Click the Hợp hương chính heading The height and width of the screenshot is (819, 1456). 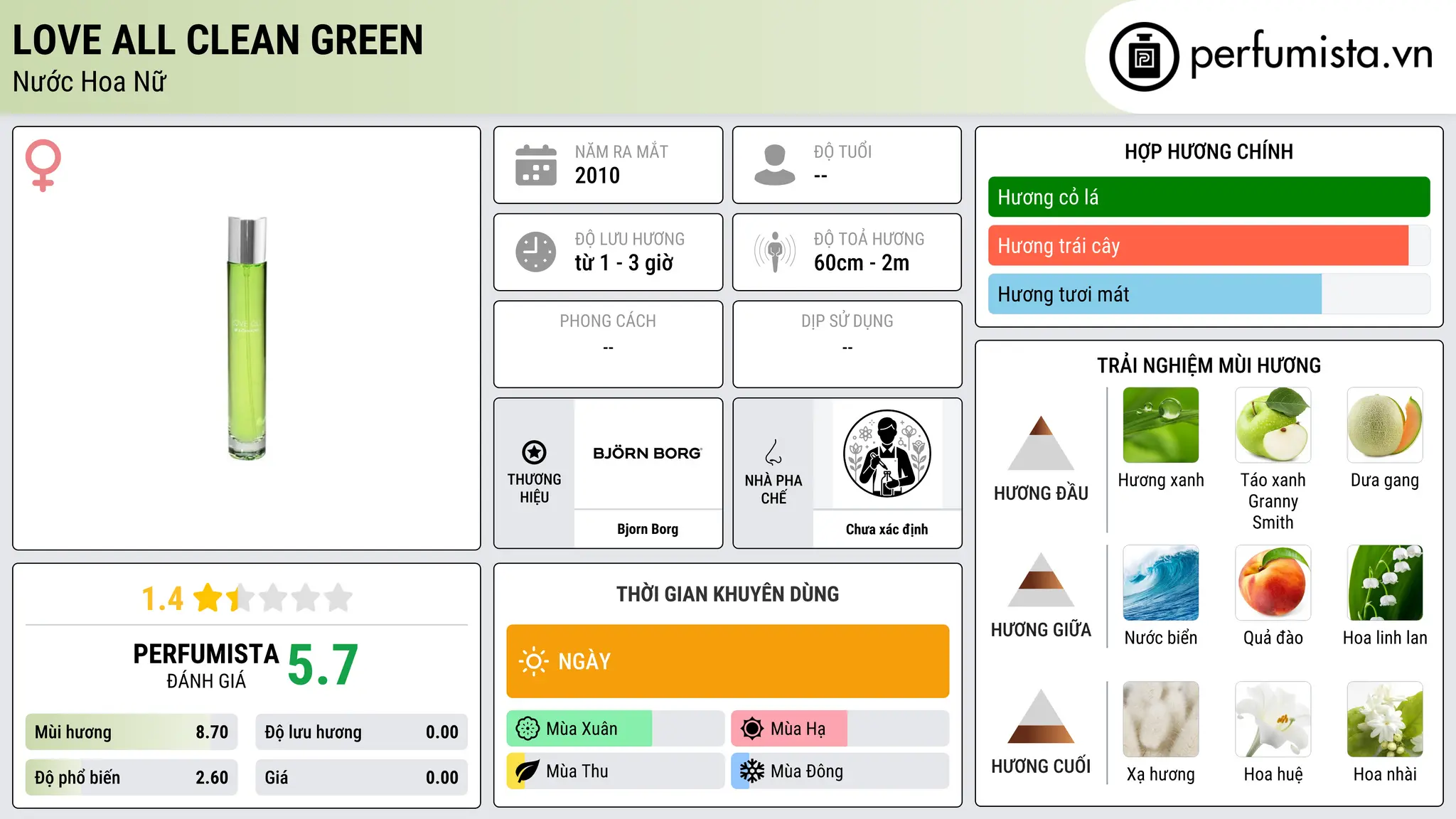point(1209,151)
